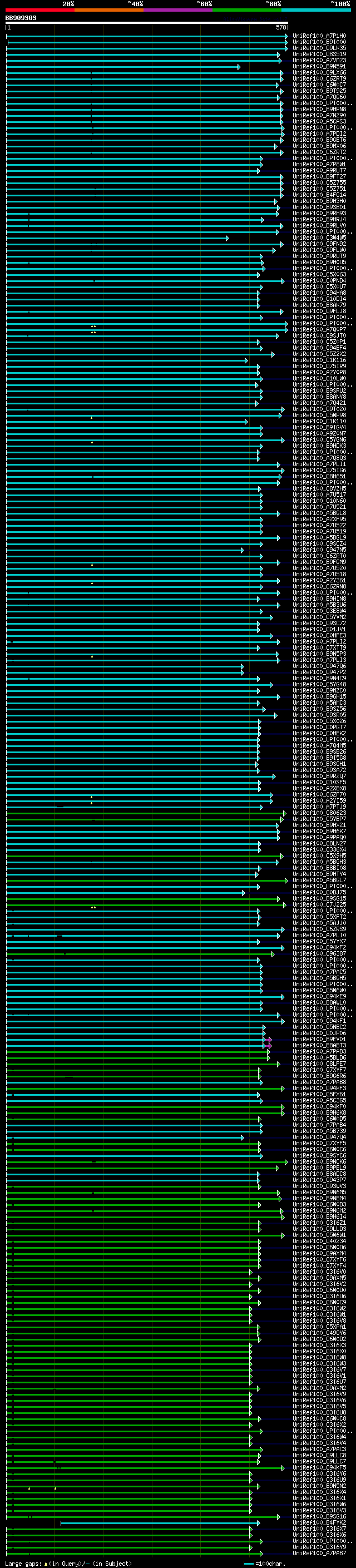This screenshot has height=1568, width=356.
Task: Select hit label UniRef100_O80623
Action: (x=319, y=813)
